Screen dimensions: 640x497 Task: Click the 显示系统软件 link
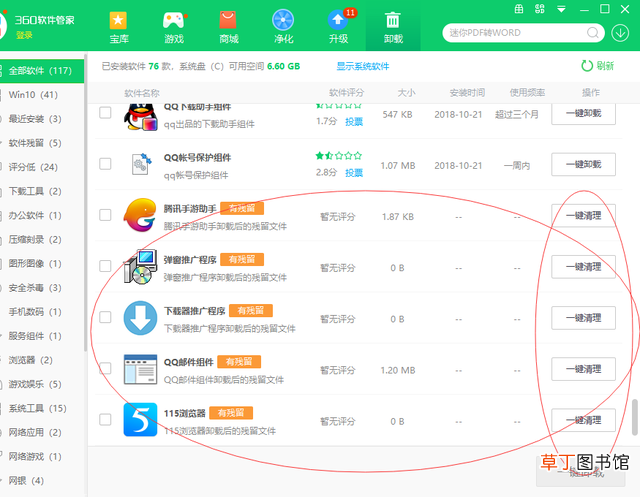pyautogui.click(x=362, y=66)
